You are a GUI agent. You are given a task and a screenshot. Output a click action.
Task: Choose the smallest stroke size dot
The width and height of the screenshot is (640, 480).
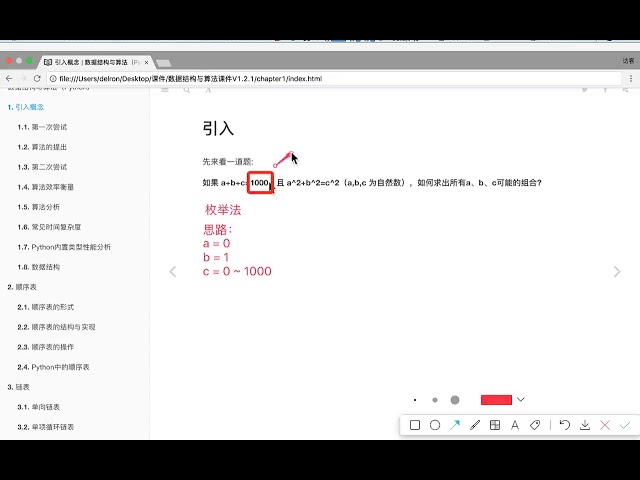pos(415,400)
